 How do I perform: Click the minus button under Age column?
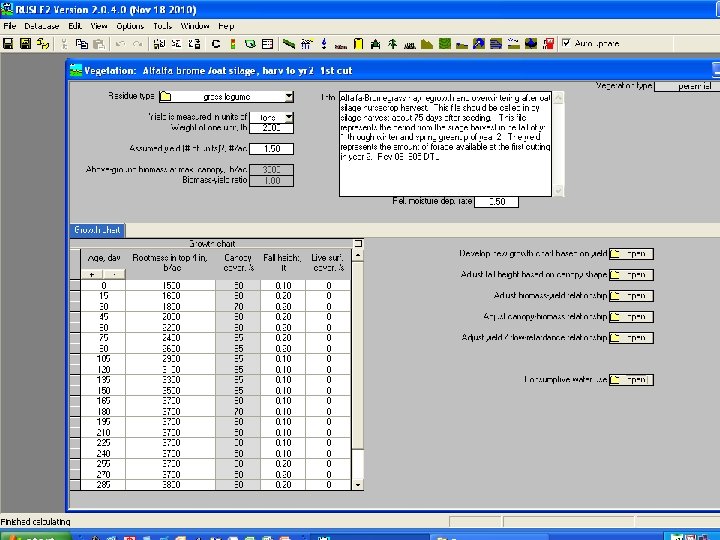tap(114, 274)
